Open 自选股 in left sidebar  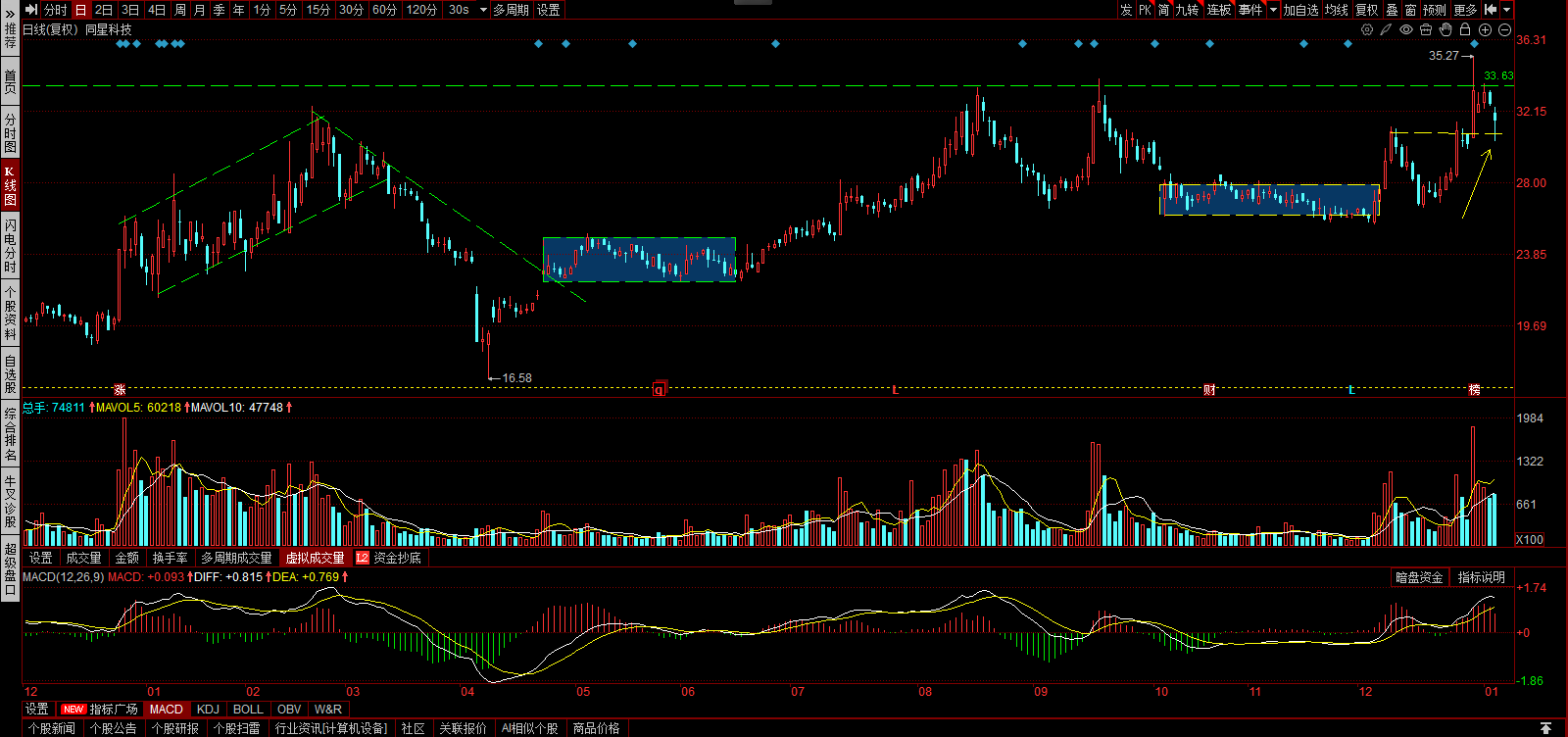10,374
